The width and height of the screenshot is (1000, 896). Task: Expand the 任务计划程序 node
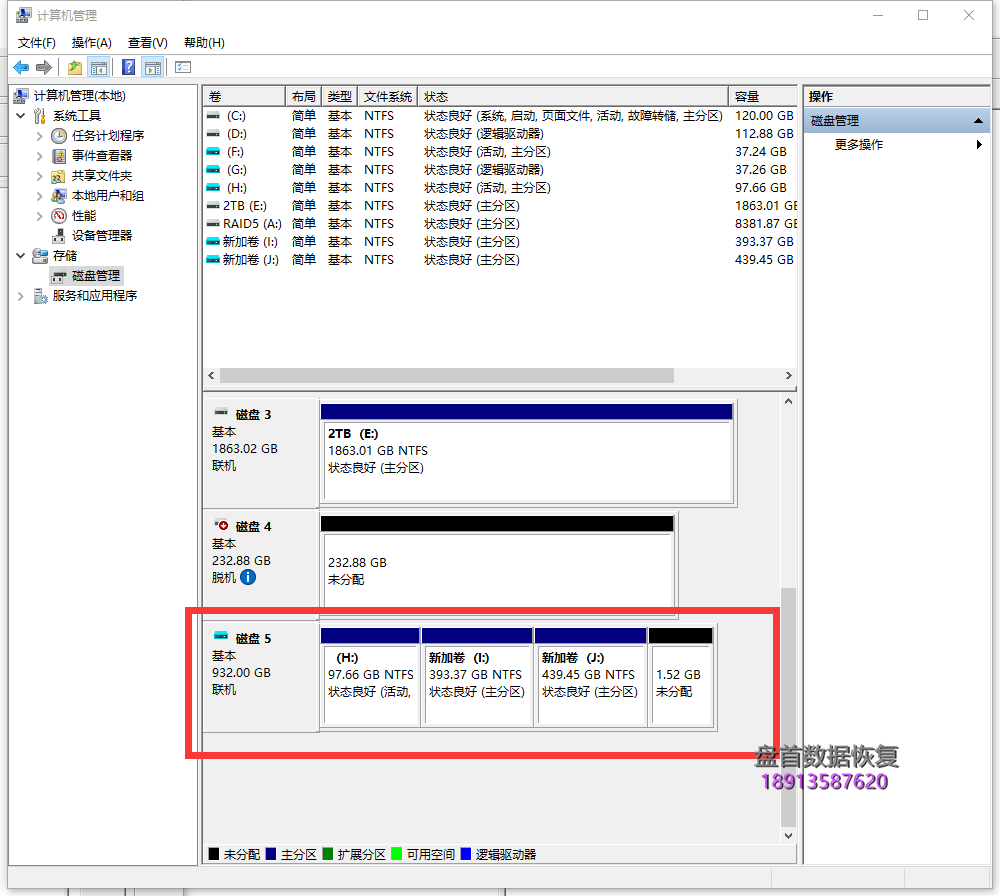click(40, 136)
